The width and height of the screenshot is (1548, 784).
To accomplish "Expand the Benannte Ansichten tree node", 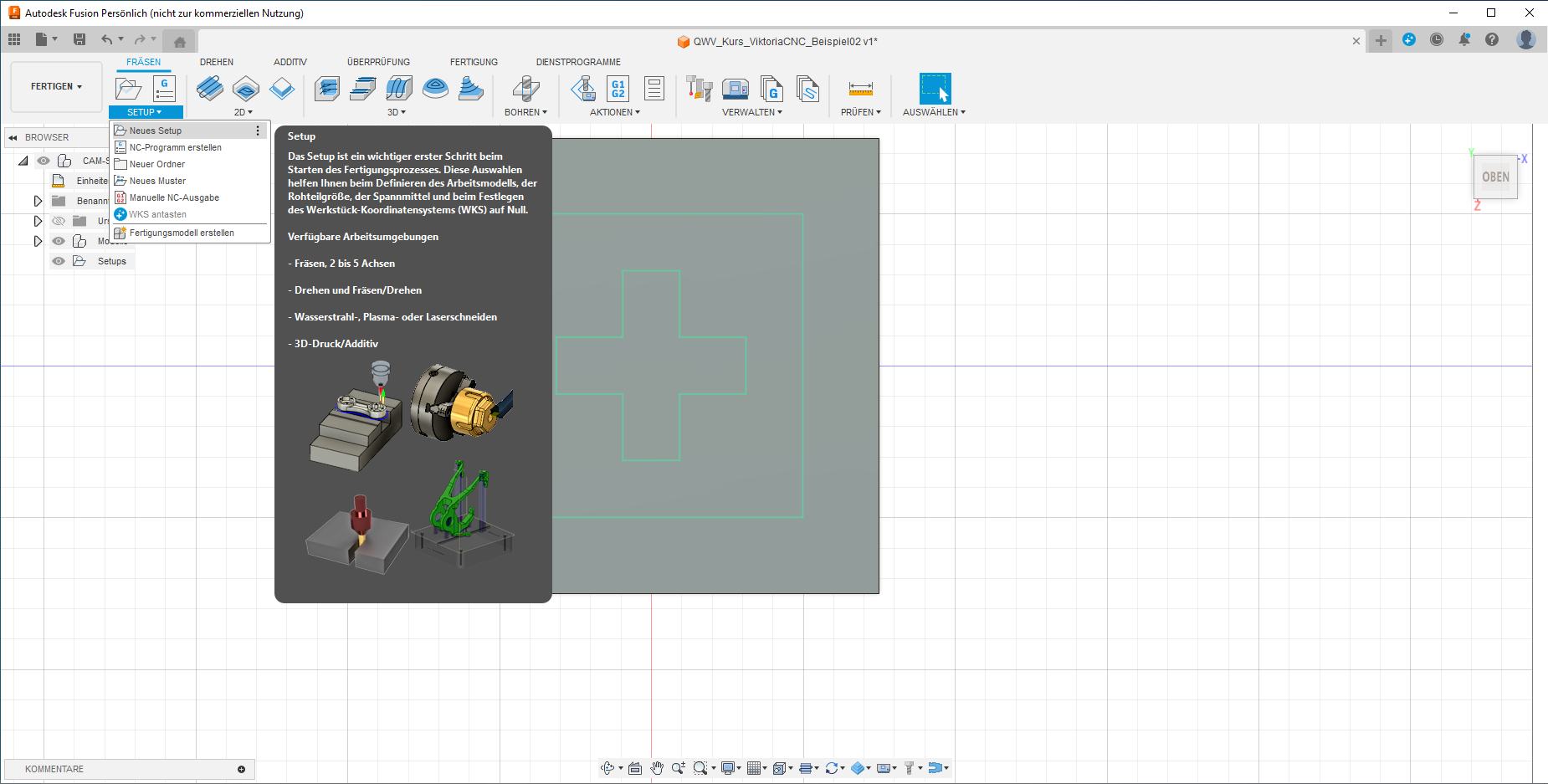I will click(x=38, y=201).
